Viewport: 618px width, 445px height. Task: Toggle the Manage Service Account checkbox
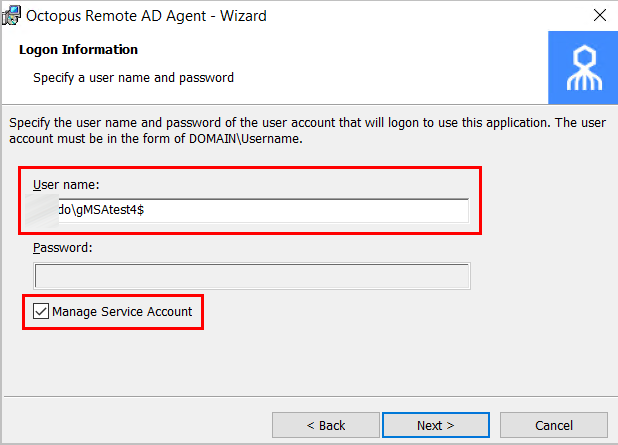pyautogui.click(x=41, y=311)
